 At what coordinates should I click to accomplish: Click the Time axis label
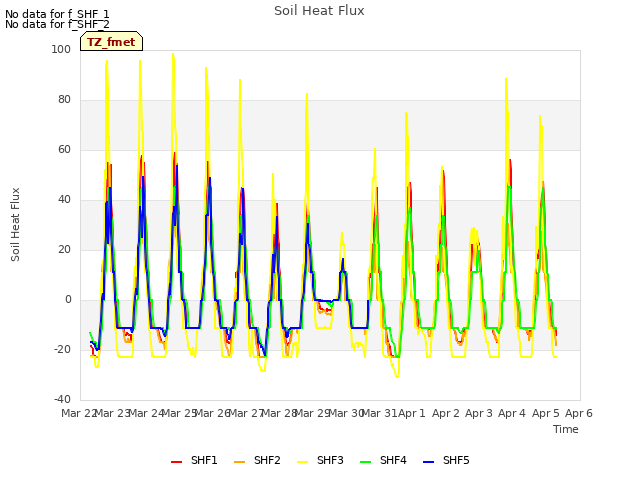click(566, 429)
